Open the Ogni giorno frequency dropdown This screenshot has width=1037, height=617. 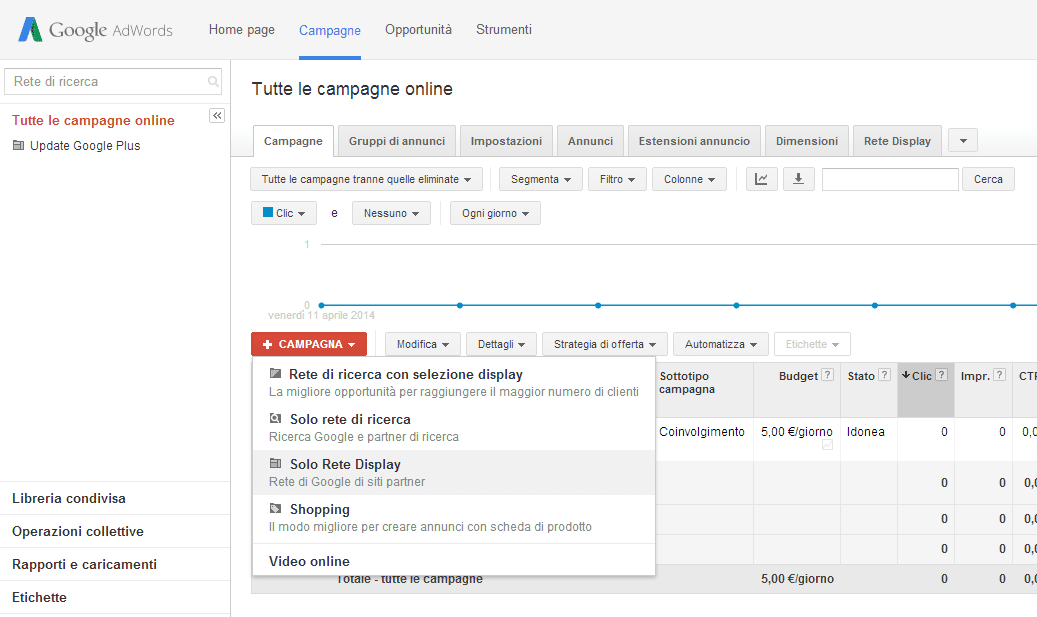(x=495, y=213)
